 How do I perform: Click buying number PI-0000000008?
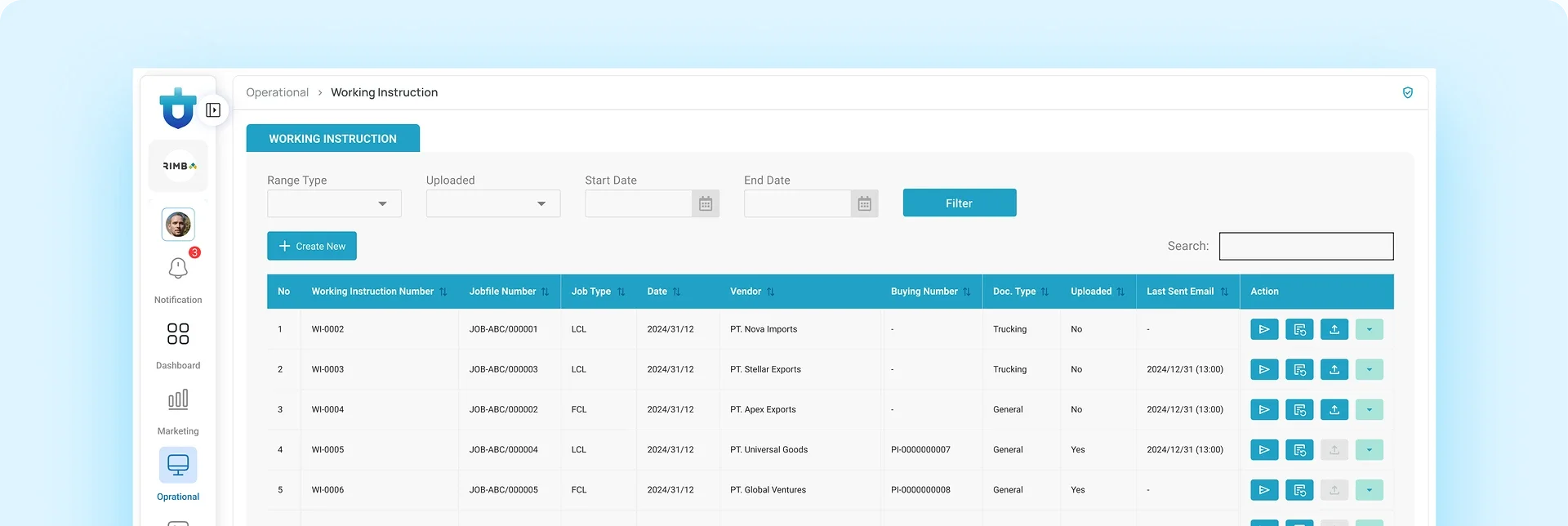[x=920, y=490]
